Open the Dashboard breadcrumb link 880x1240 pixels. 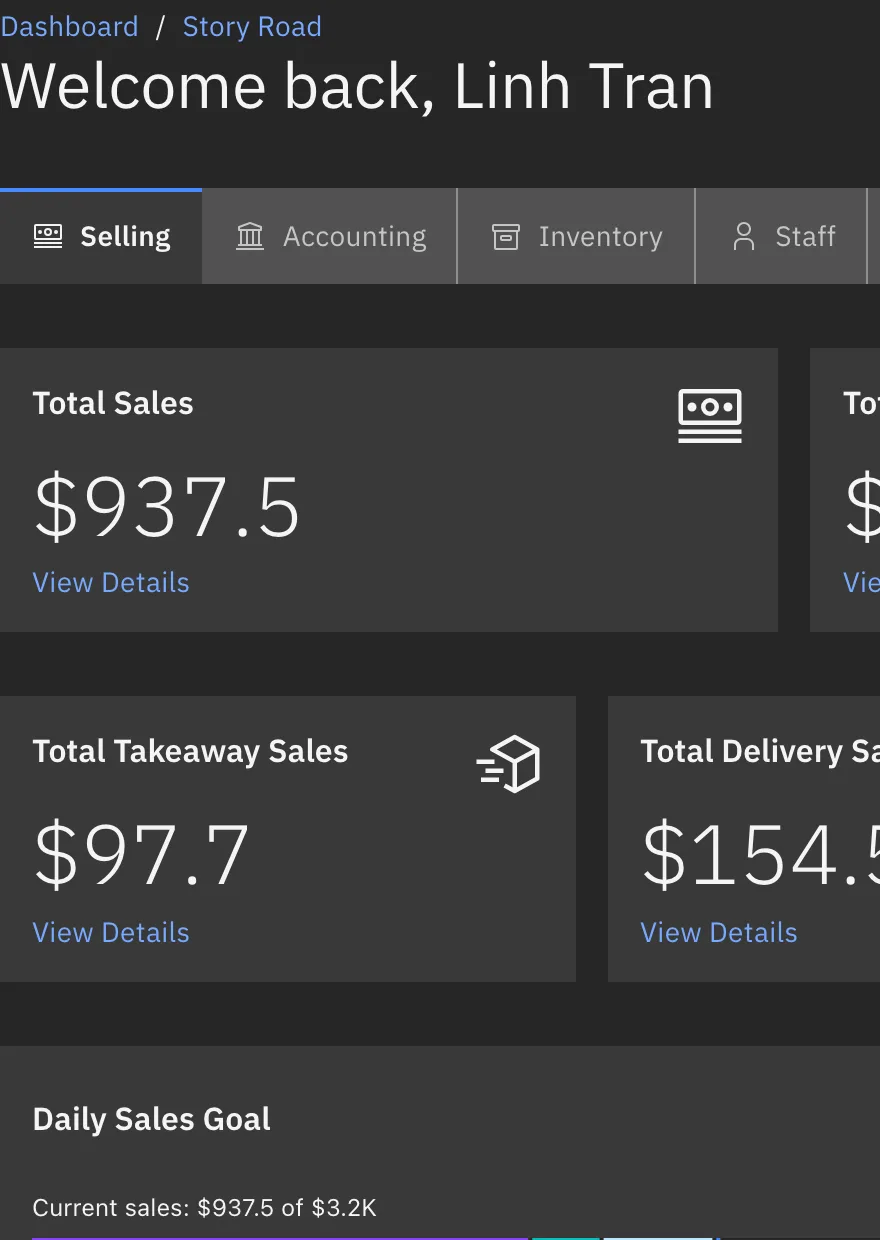[69, 27]
